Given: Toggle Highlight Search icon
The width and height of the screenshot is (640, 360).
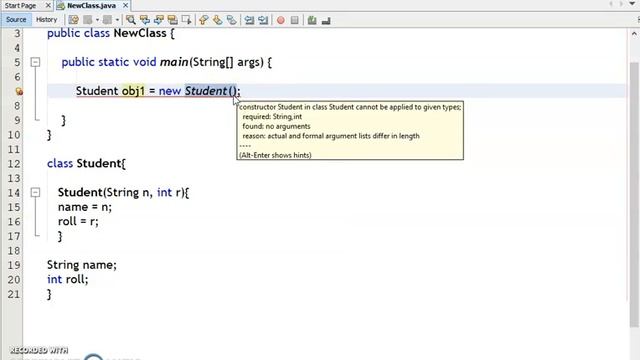Looking at the screenshot, I should [172, 20].
